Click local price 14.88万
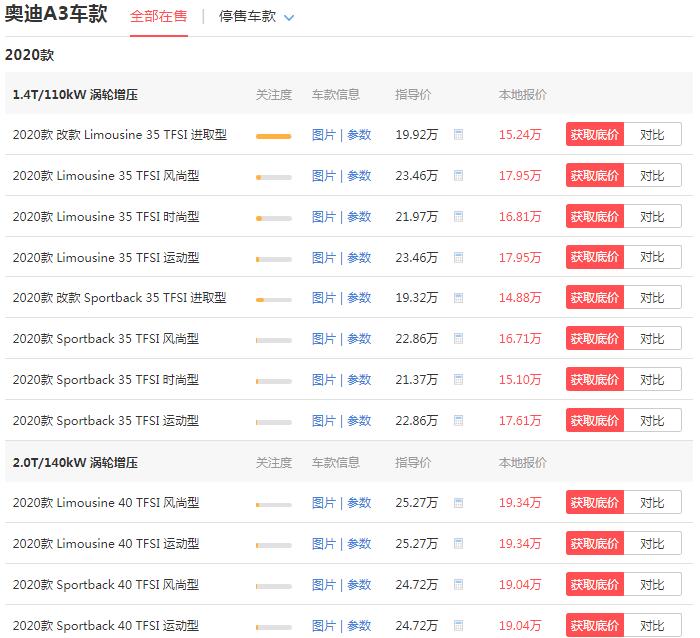The height and width of the screenshot is (638, 700). tap(520, 298)
